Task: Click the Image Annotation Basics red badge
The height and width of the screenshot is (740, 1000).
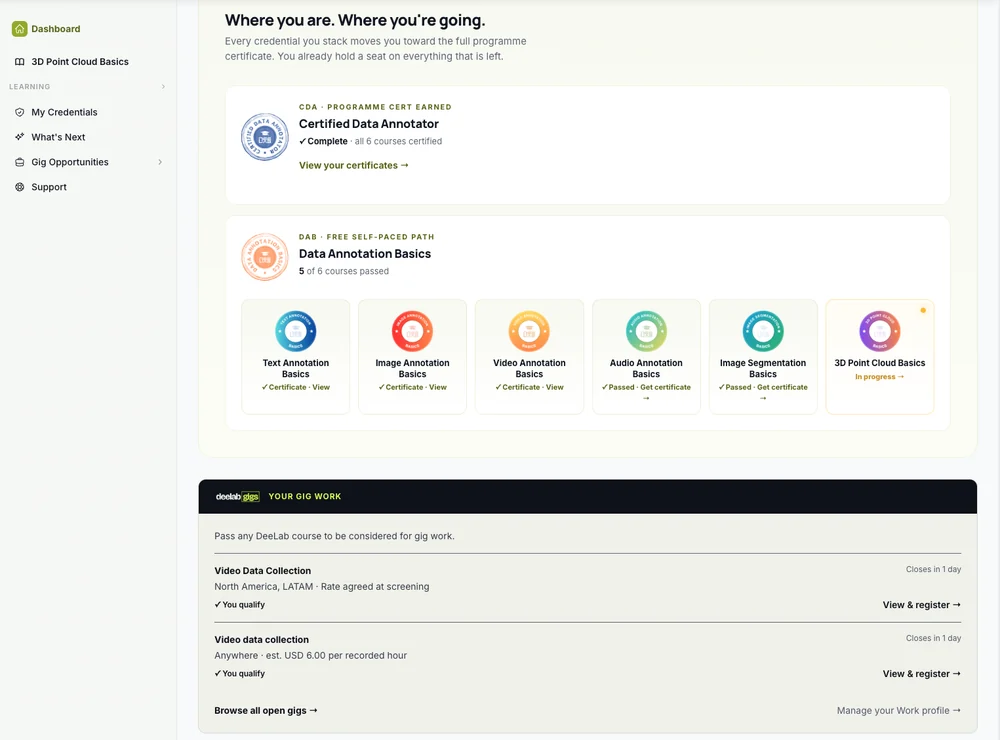Action: point(413,331)
